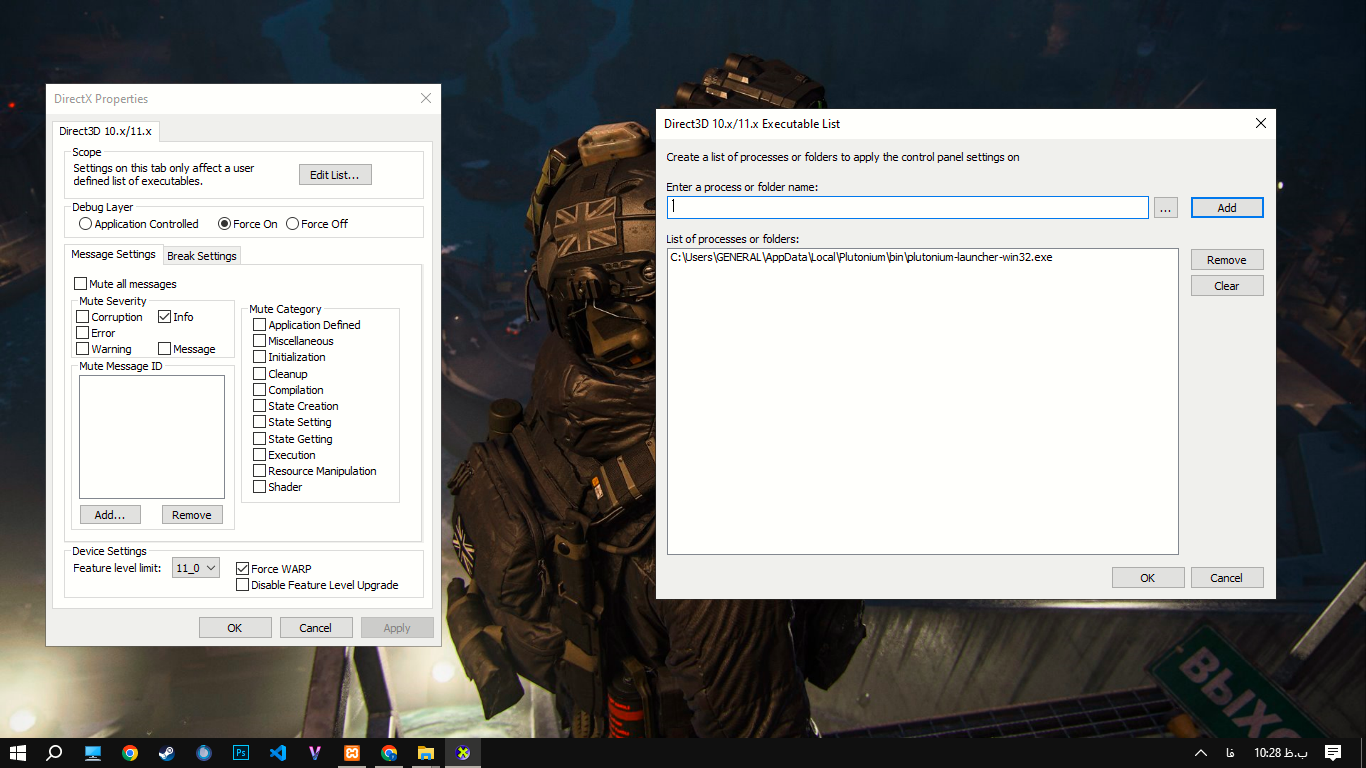Cancel the Executable List window
This screenshot has width=1366, height=768.
click(1227, 578)
